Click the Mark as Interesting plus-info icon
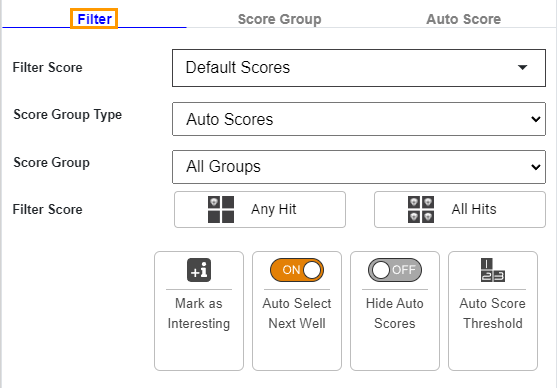 pyautogui.click(x=199, y=270)
